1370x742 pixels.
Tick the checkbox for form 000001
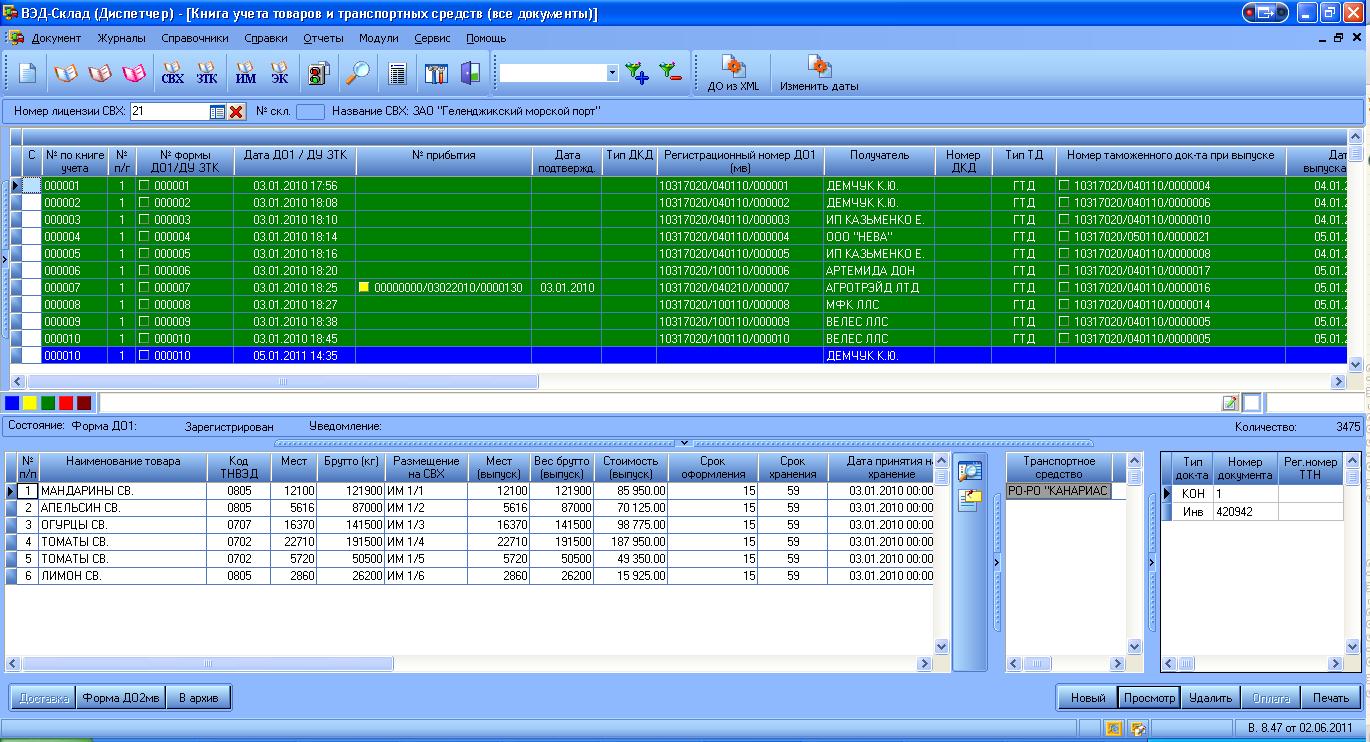click(144, 186)
